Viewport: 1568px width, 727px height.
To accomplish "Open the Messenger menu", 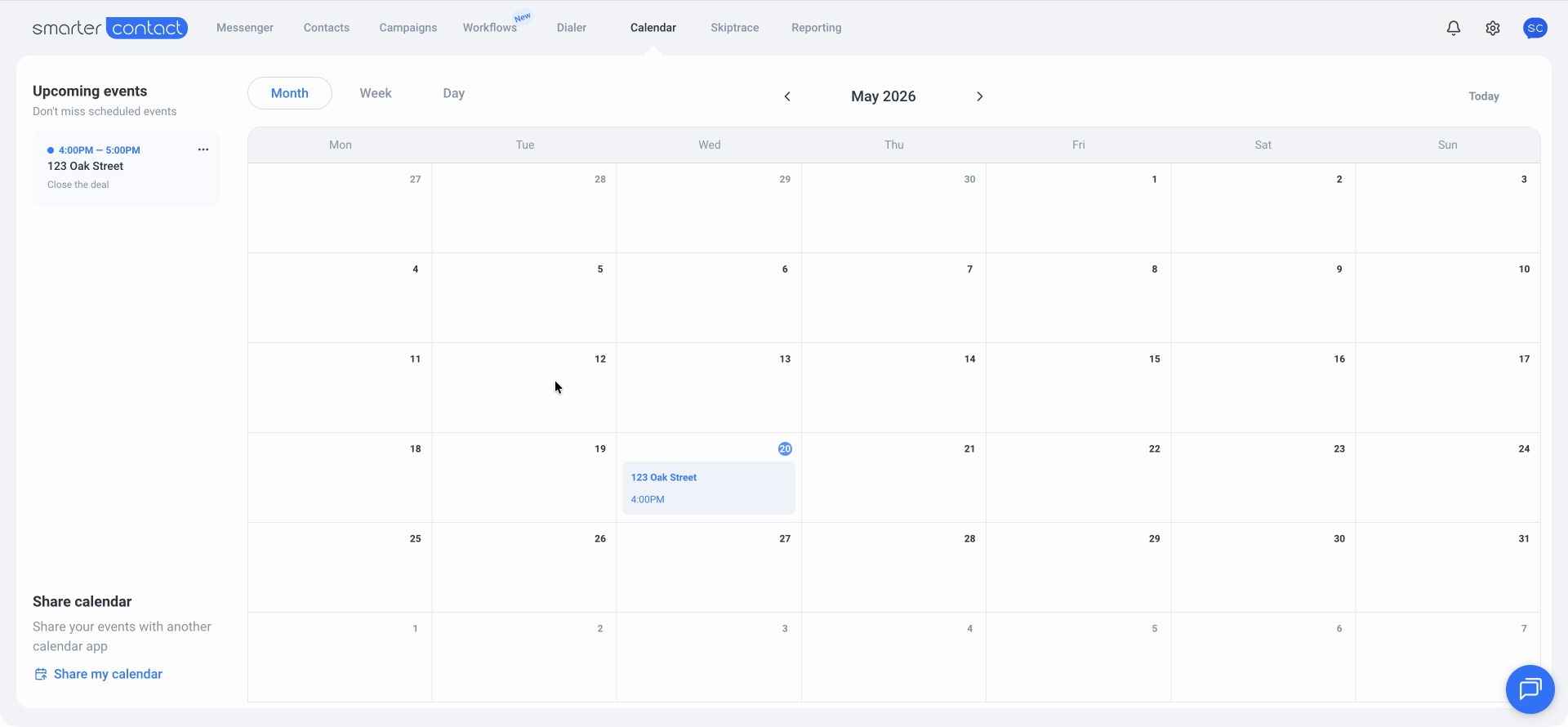I will pos(245,28).
